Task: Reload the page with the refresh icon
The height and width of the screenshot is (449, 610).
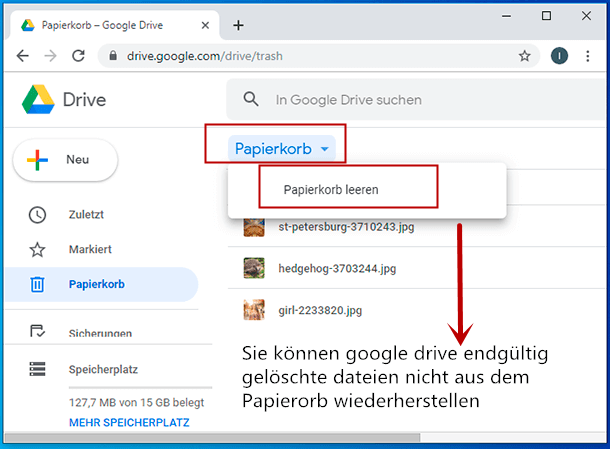Action: pyautogui.click(x=79, y=56)
